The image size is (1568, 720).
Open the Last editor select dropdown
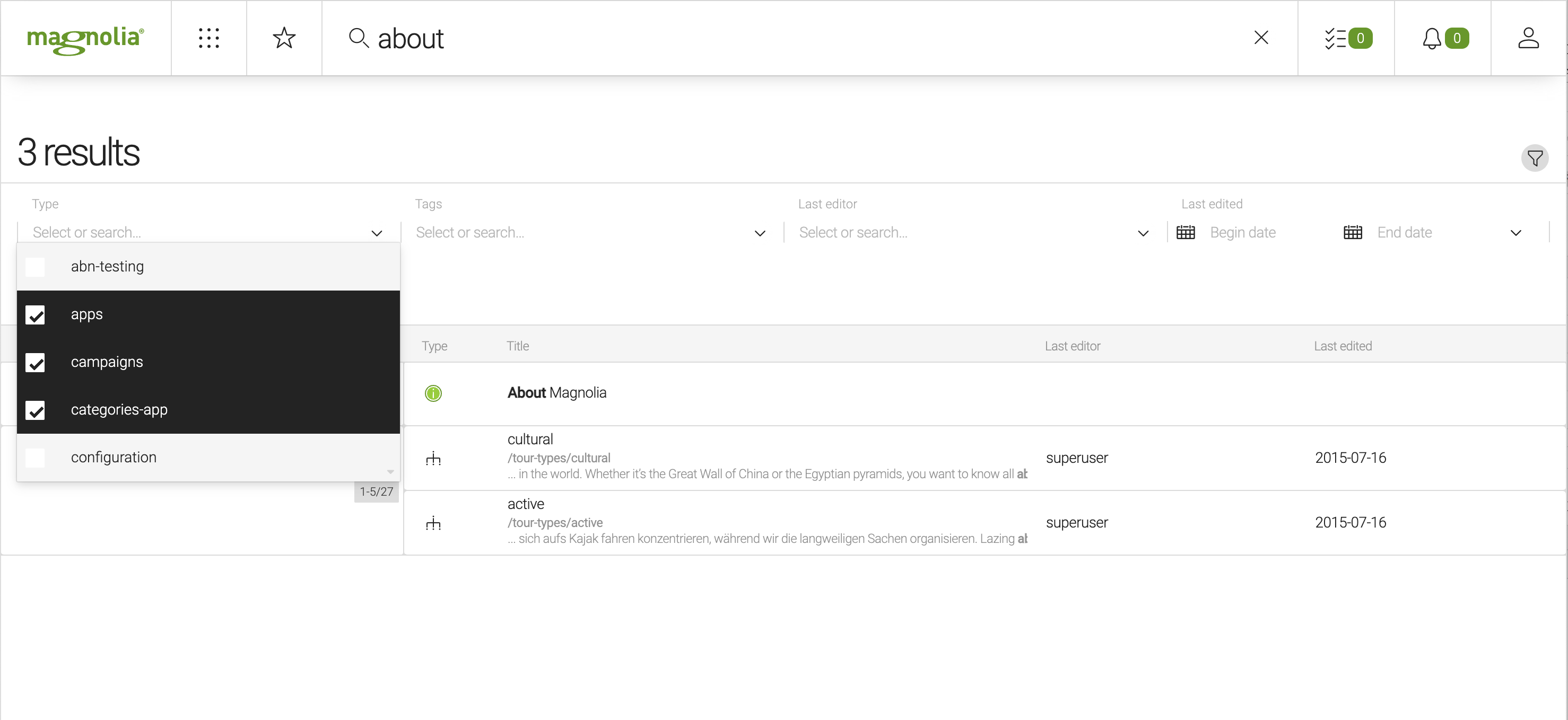pos(1142,233)
